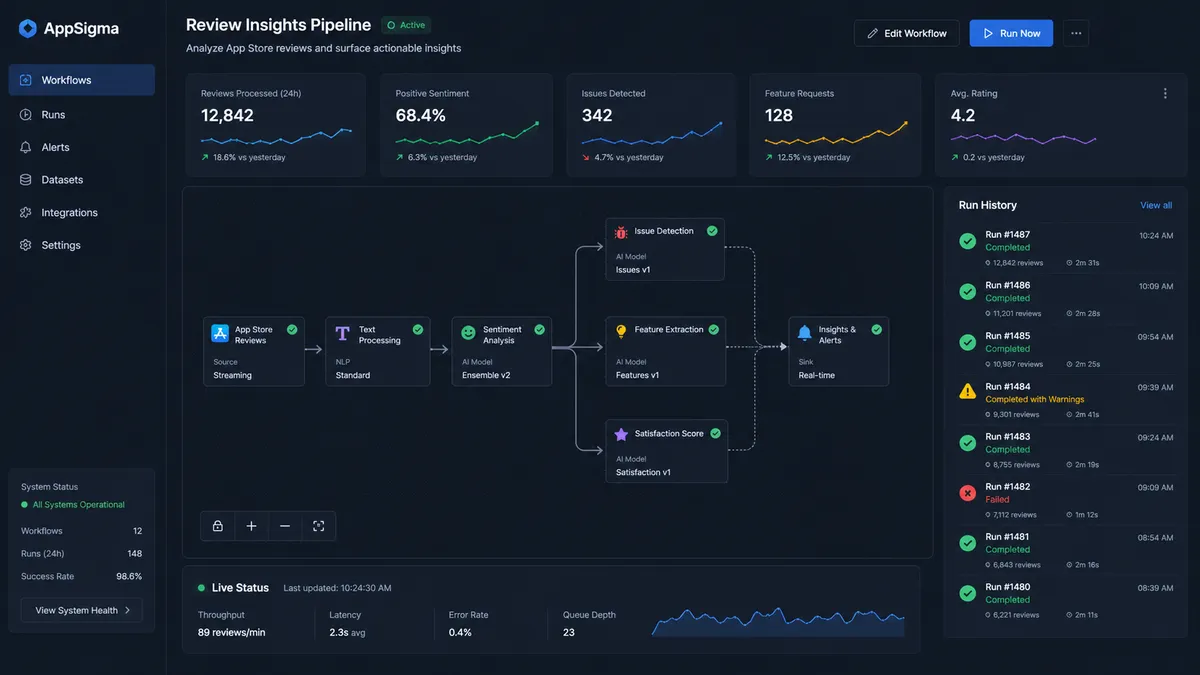Click the Feature Requests value 128

tap(779, 116)
